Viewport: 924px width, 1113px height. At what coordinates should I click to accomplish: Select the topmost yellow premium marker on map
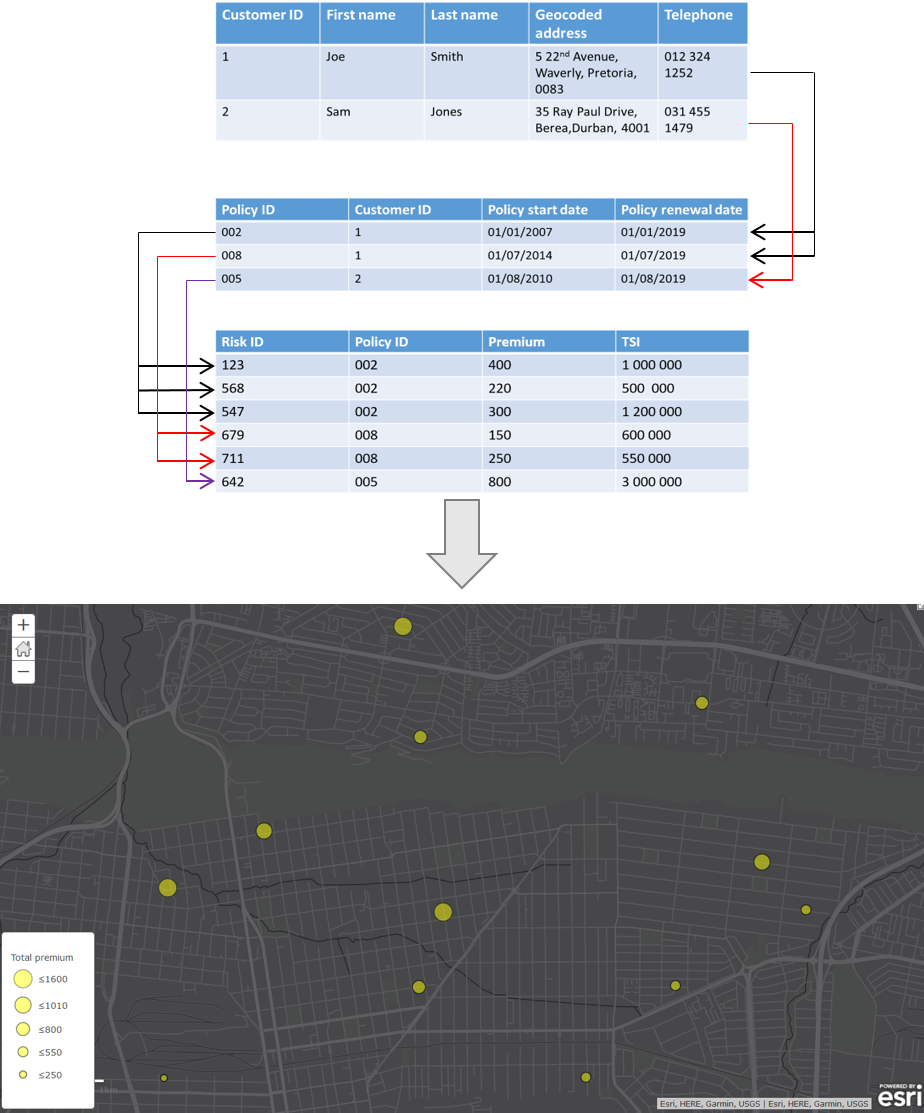[403, 627]
